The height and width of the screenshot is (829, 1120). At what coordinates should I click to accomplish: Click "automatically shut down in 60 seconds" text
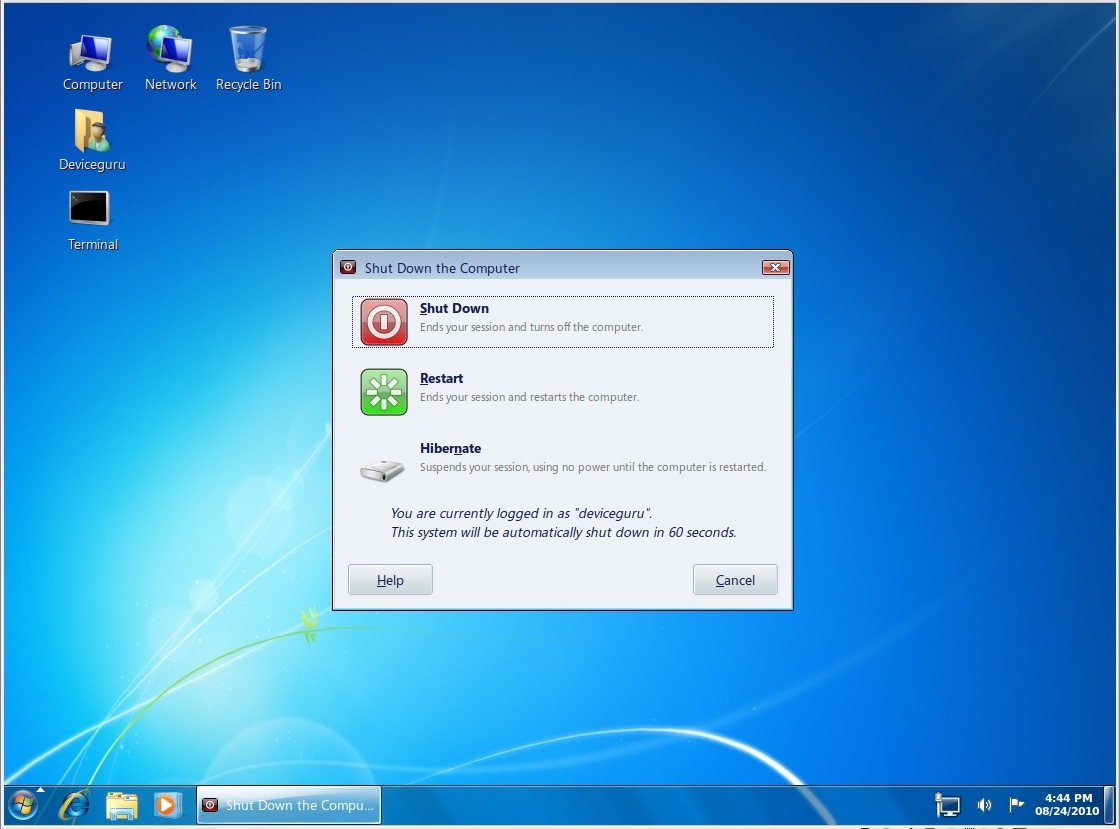click(x=619, y=533)
